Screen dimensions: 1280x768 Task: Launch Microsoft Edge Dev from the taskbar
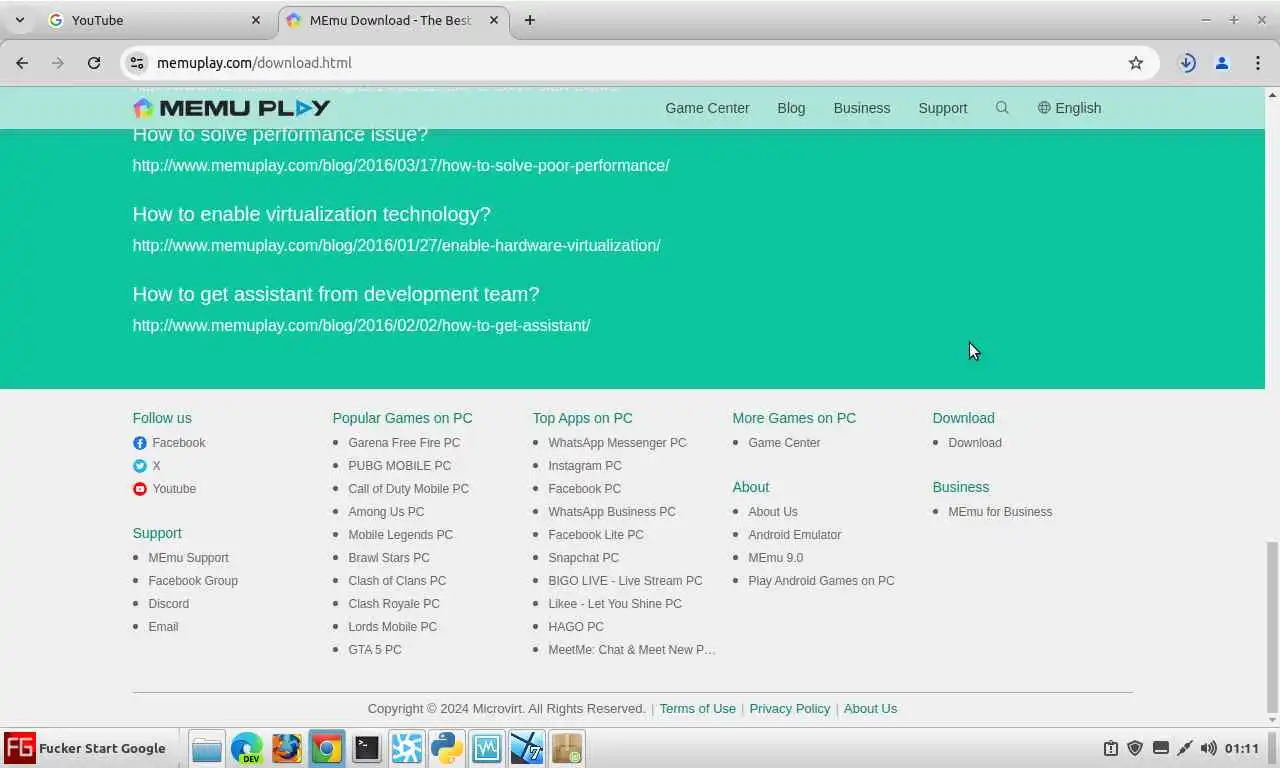point(247,748)
